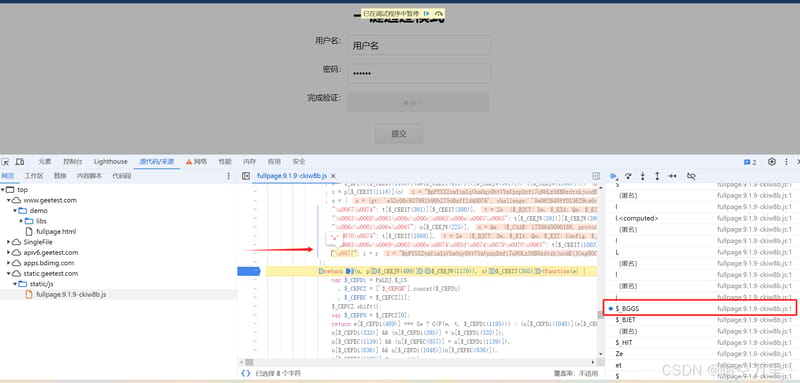Image resolution: width=800 pixels, height=383 pixels.
Task: Expand the apiv6.geetest.com node
Action: pyautogui.click(x=9, y=252)
